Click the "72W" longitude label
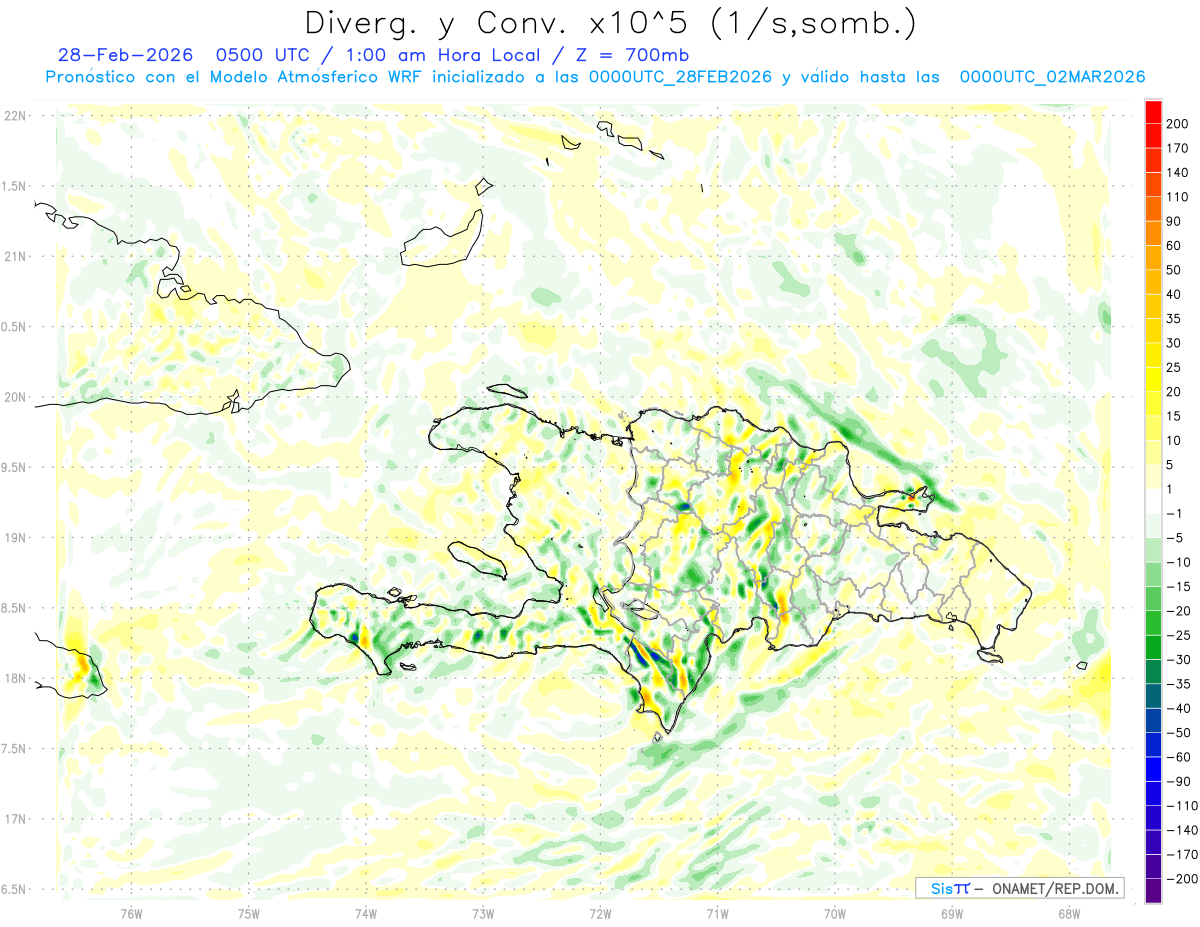The width and height of the screenshot is (1200, 927). [600, 913]
